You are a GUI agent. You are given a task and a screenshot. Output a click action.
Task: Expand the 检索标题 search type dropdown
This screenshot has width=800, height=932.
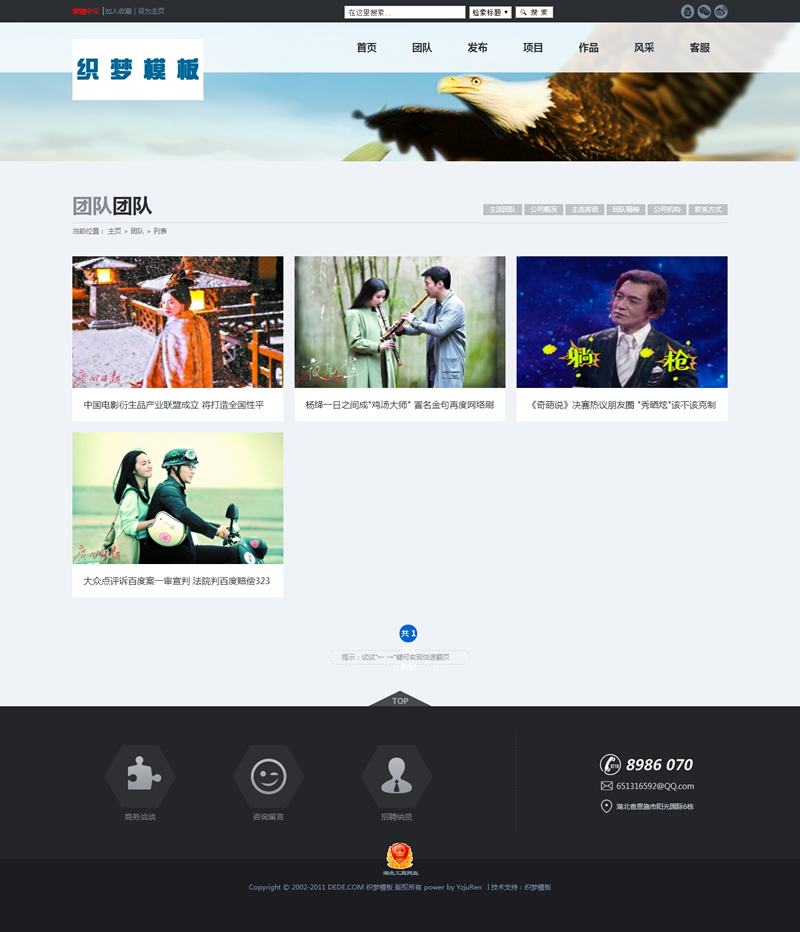[x=490, y=13]
